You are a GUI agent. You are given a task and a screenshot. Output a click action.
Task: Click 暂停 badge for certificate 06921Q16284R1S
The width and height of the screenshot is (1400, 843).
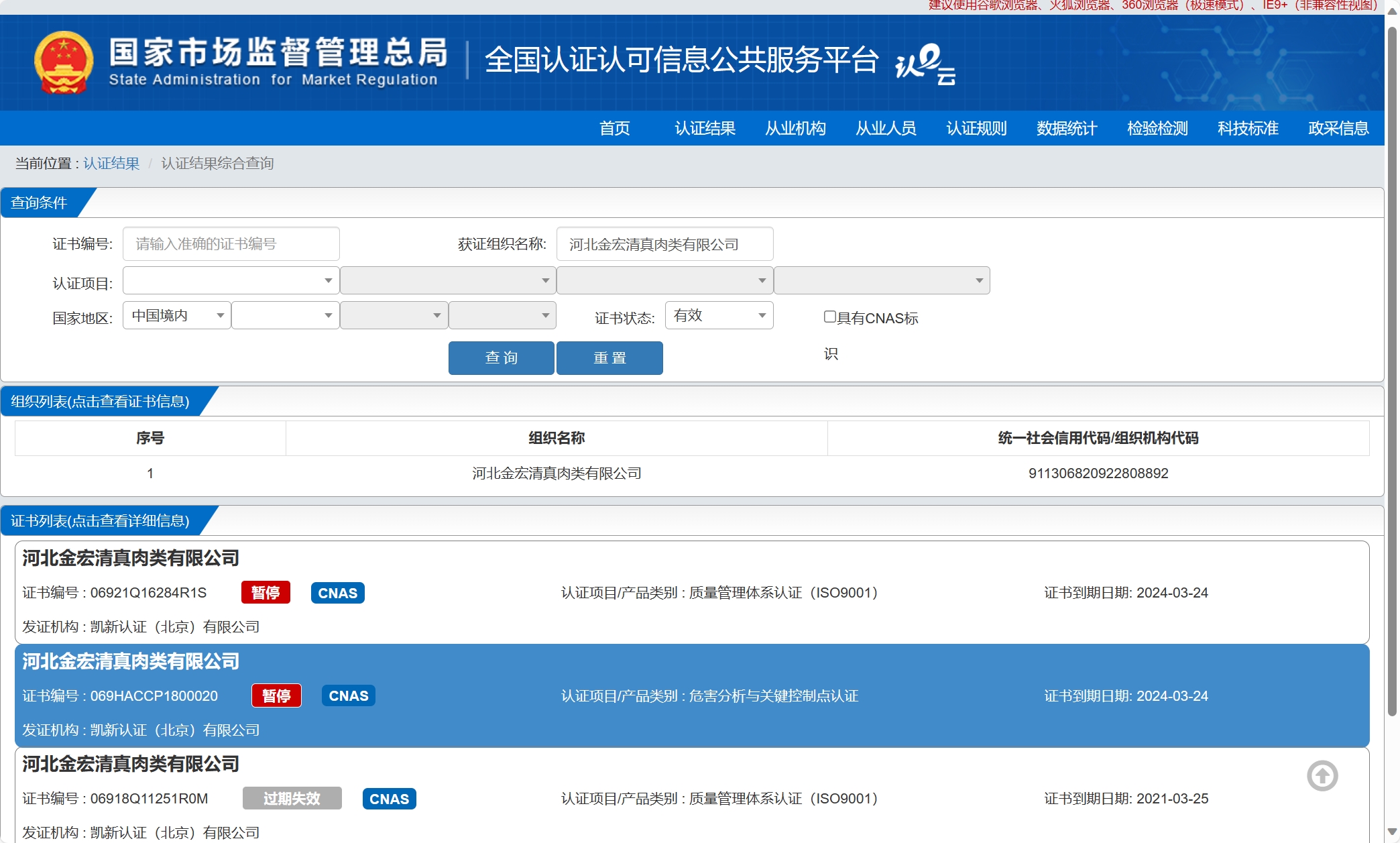(266, 593)
